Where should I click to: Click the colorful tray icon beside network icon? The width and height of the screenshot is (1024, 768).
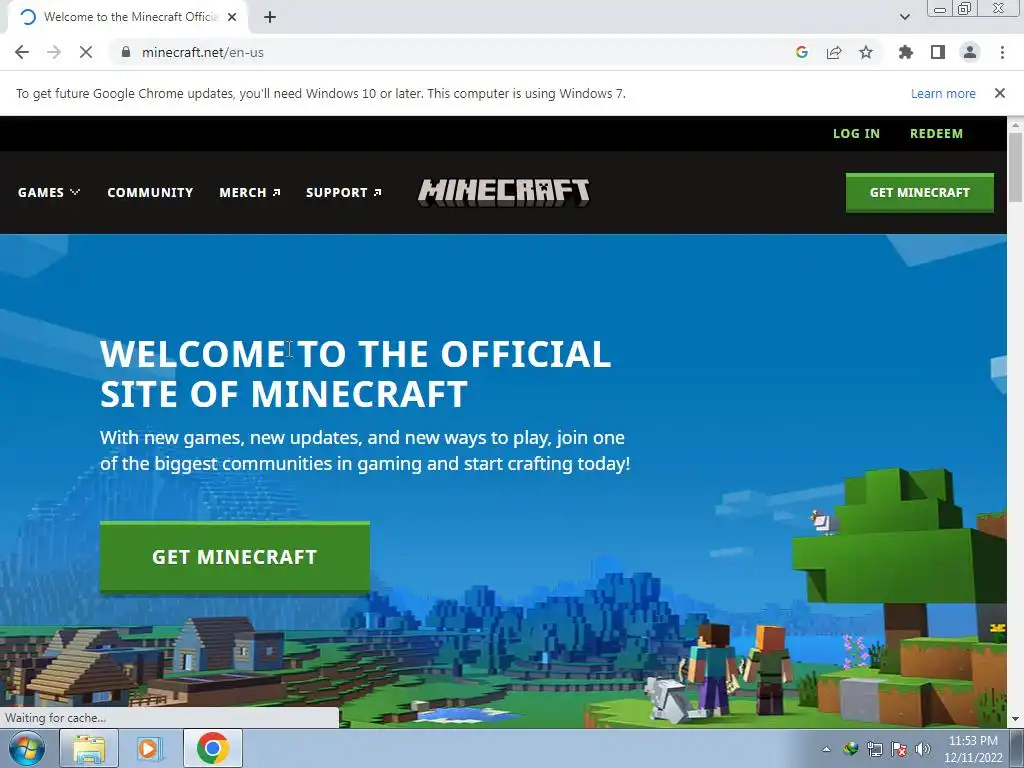point(850,749)
